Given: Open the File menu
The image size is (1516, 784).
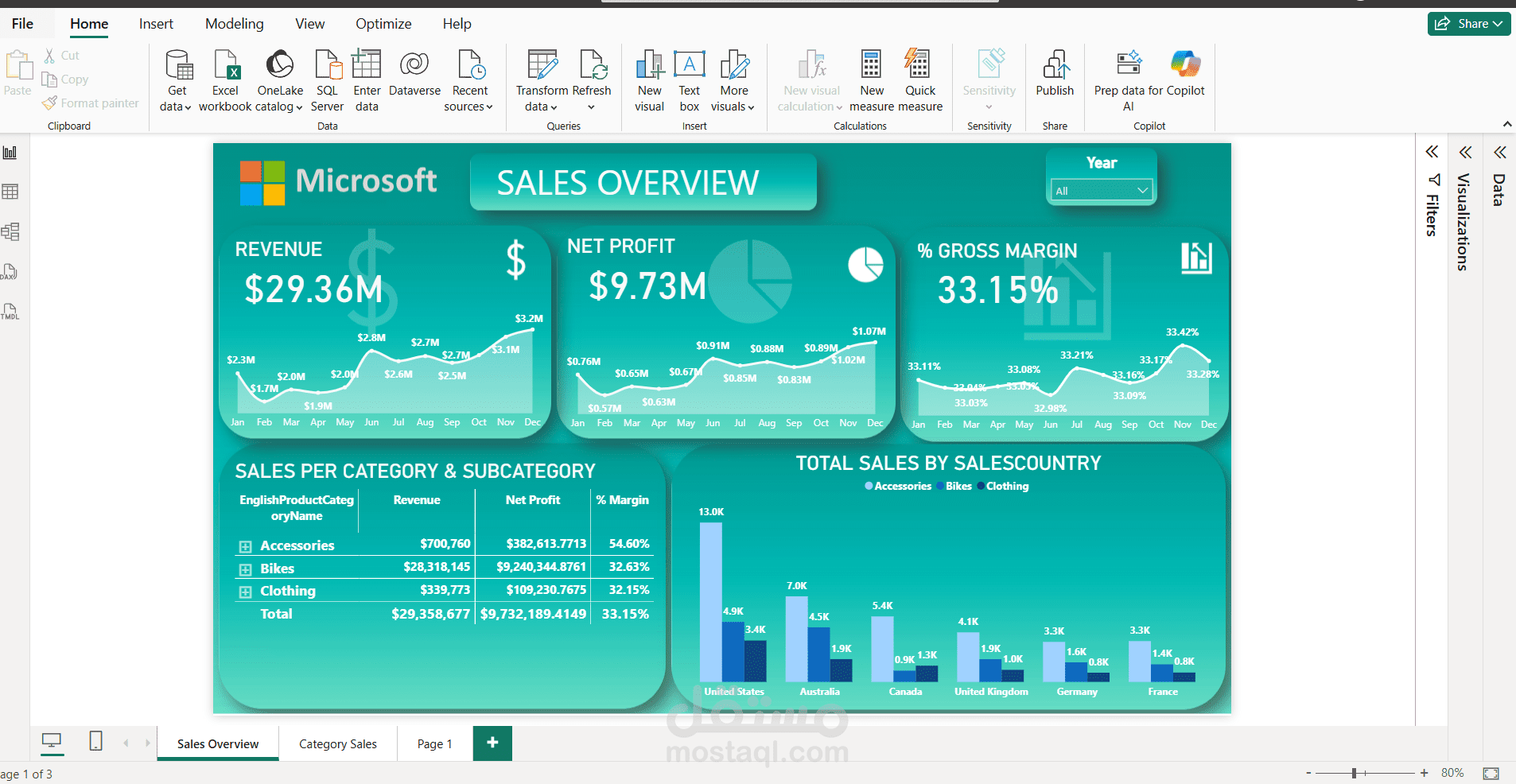Looking at the screenshot, I should (22, 24).
